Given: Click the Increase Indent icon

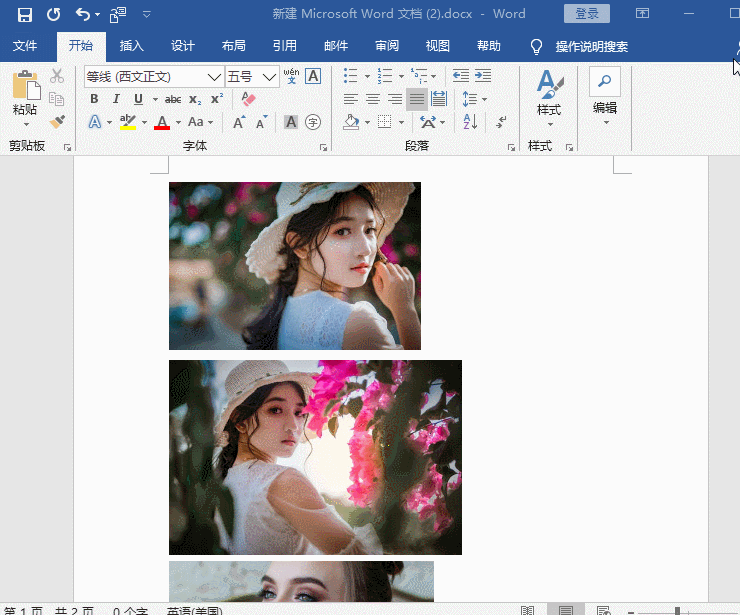Looking at the screenshot, I should click(x=483, y=76).
